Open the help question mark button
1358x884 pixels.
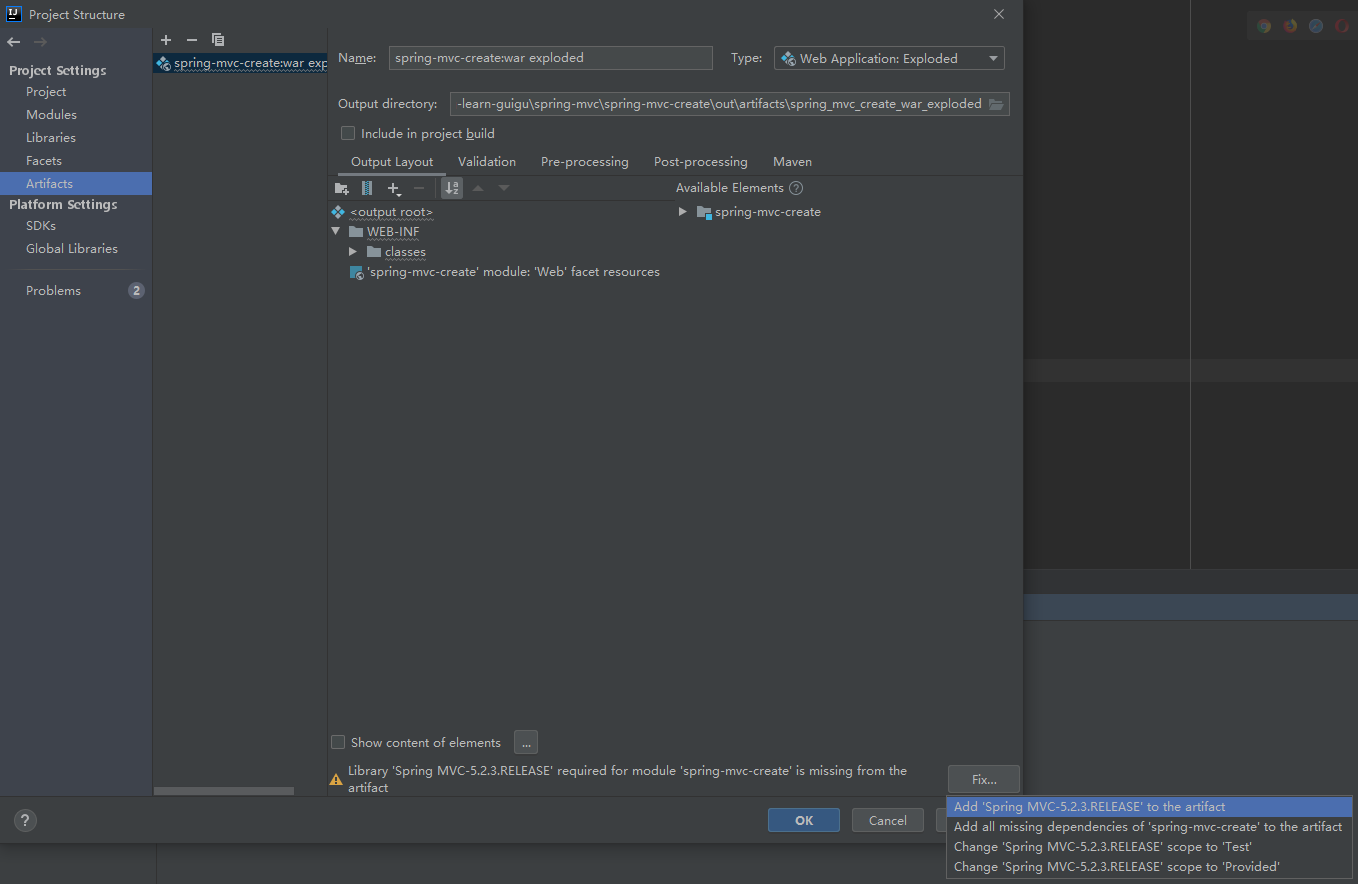(x=26, y=821)
